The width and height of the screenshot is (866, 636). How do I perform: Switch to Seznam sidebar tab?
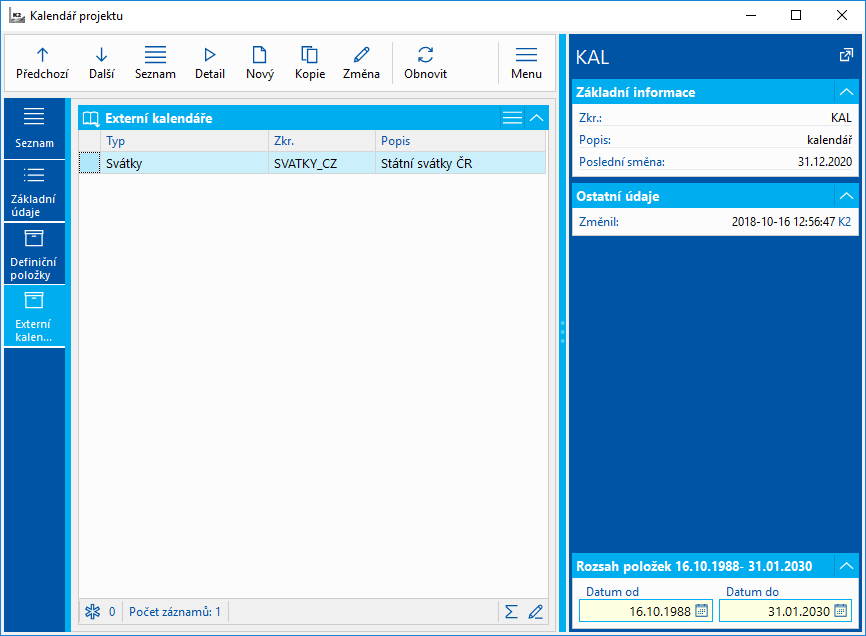click(34, 129)
